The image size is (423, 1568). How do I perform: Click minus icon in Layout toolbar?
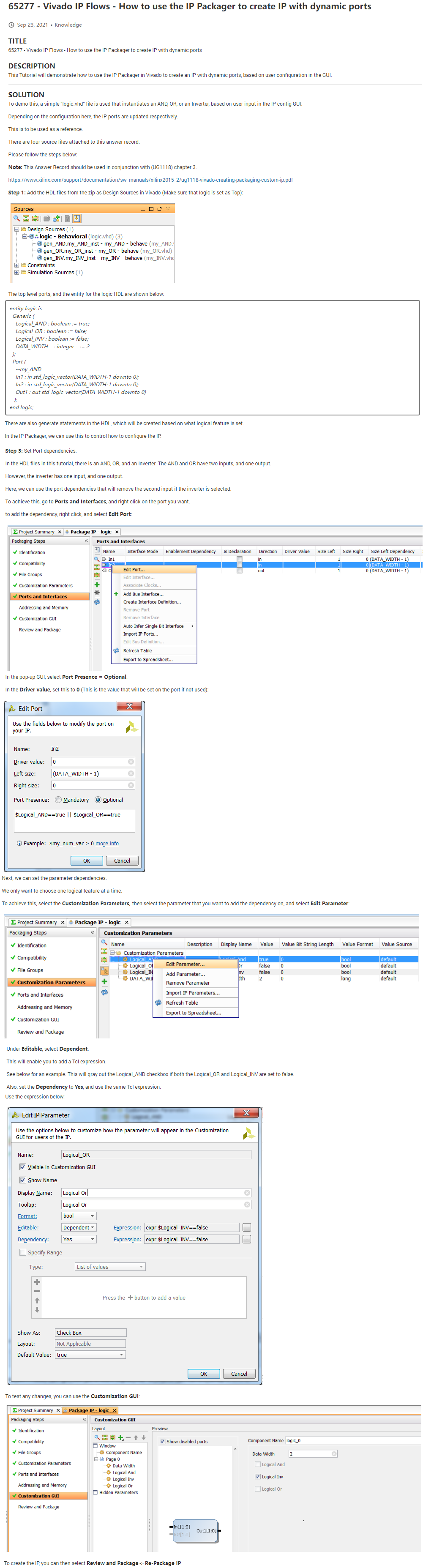128,1438
